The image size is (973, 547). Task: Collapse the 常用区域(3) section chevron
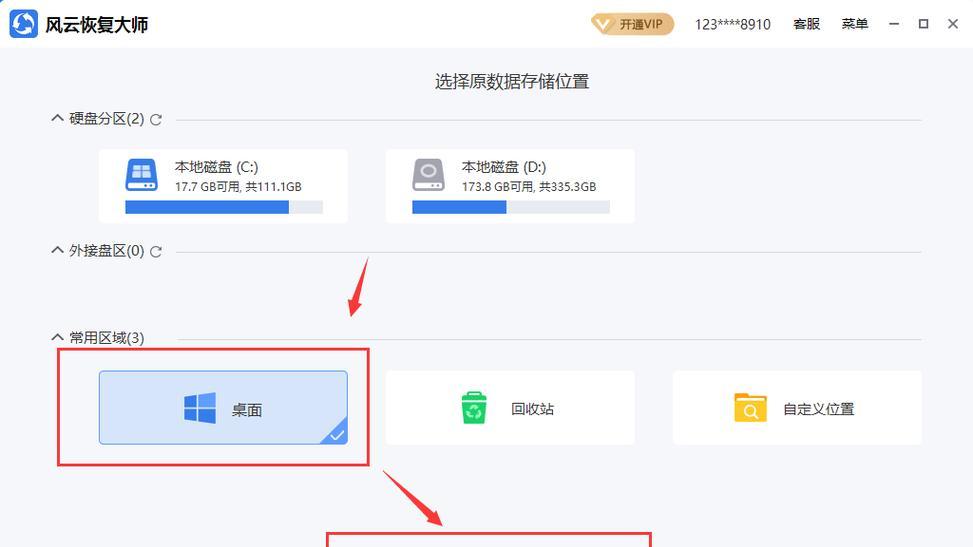point(57,337)
